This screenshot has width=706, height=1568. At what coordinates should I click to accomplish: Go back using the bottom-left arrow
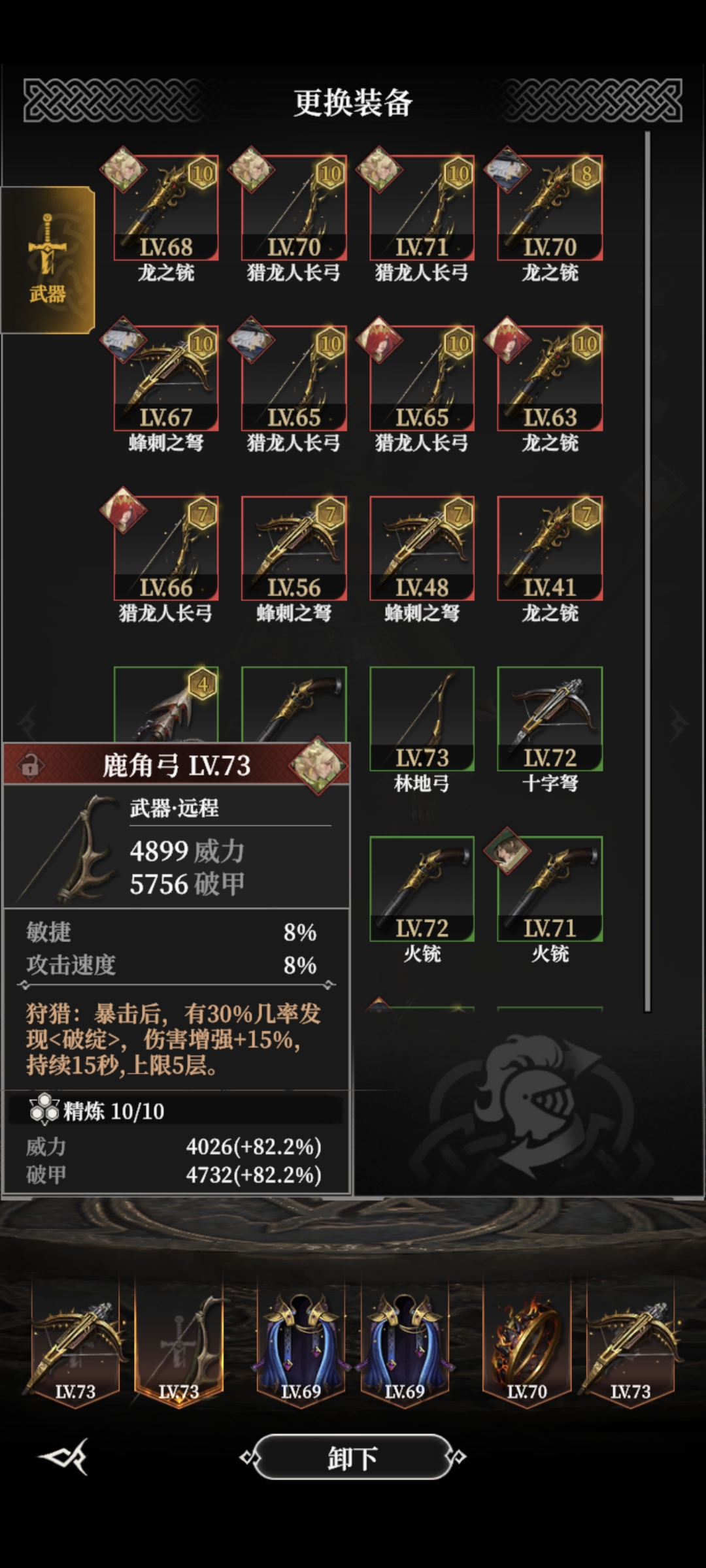pyautogui.click(x=64, y=1456)
